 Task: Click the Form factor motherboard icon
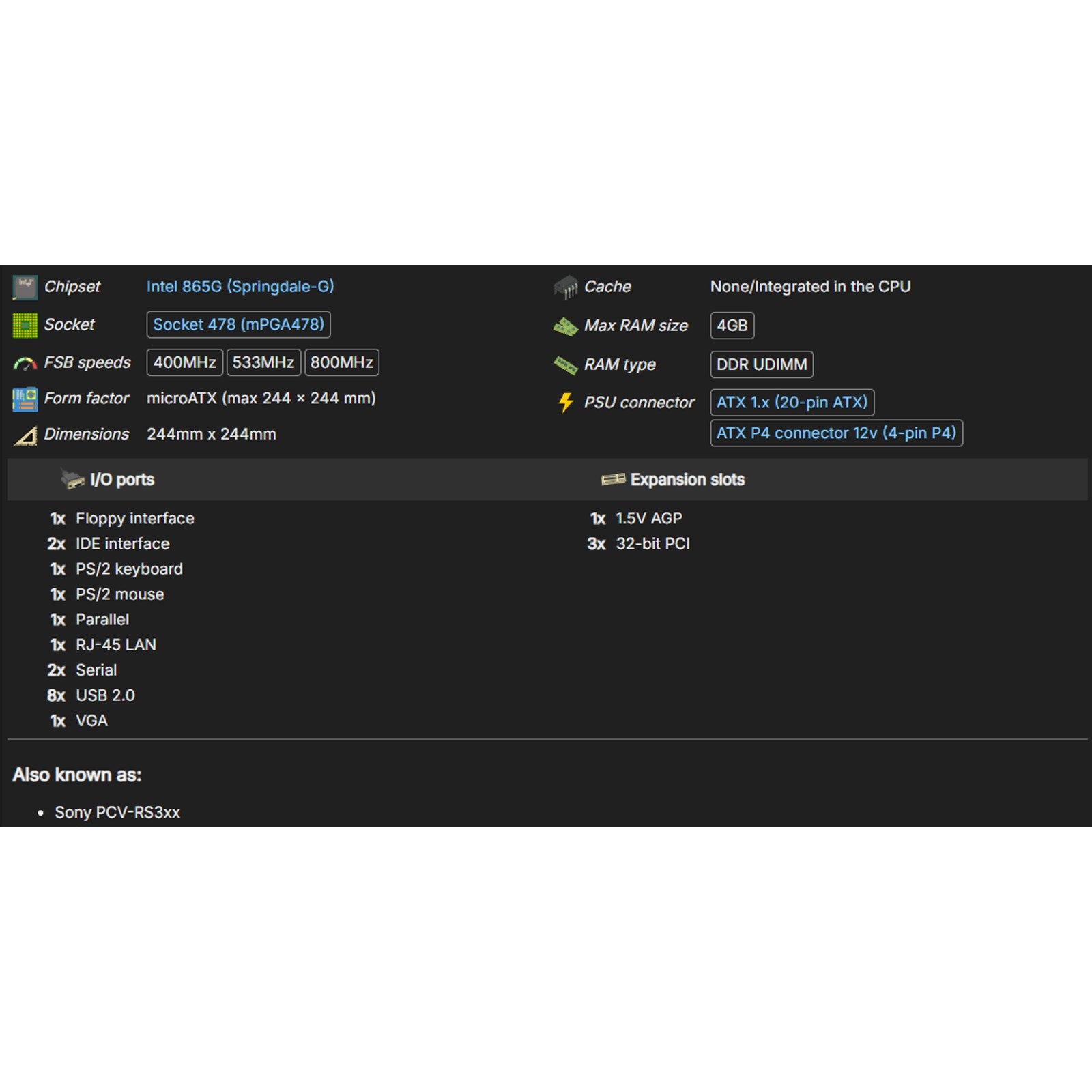25,399
